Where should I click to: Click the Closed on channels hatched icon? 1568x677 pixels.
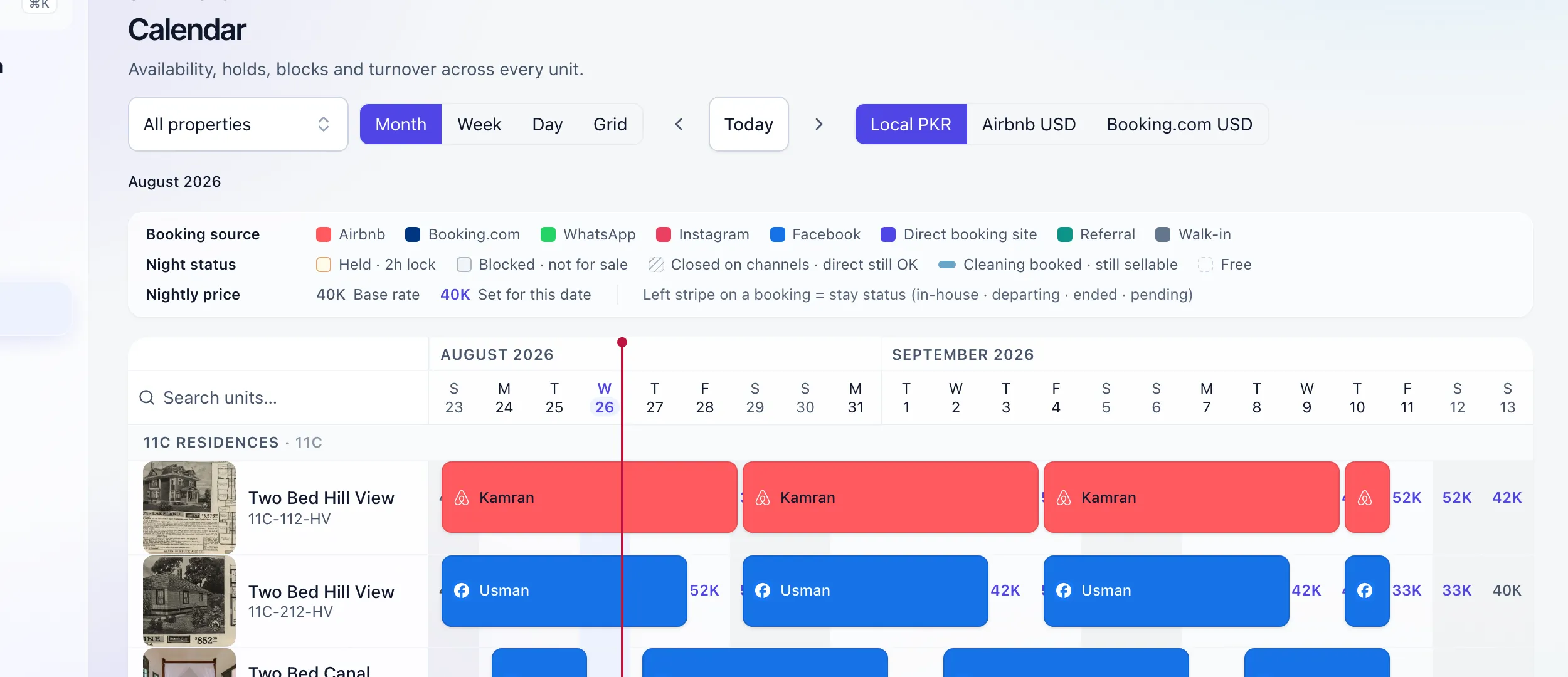(x=655, y=265)
